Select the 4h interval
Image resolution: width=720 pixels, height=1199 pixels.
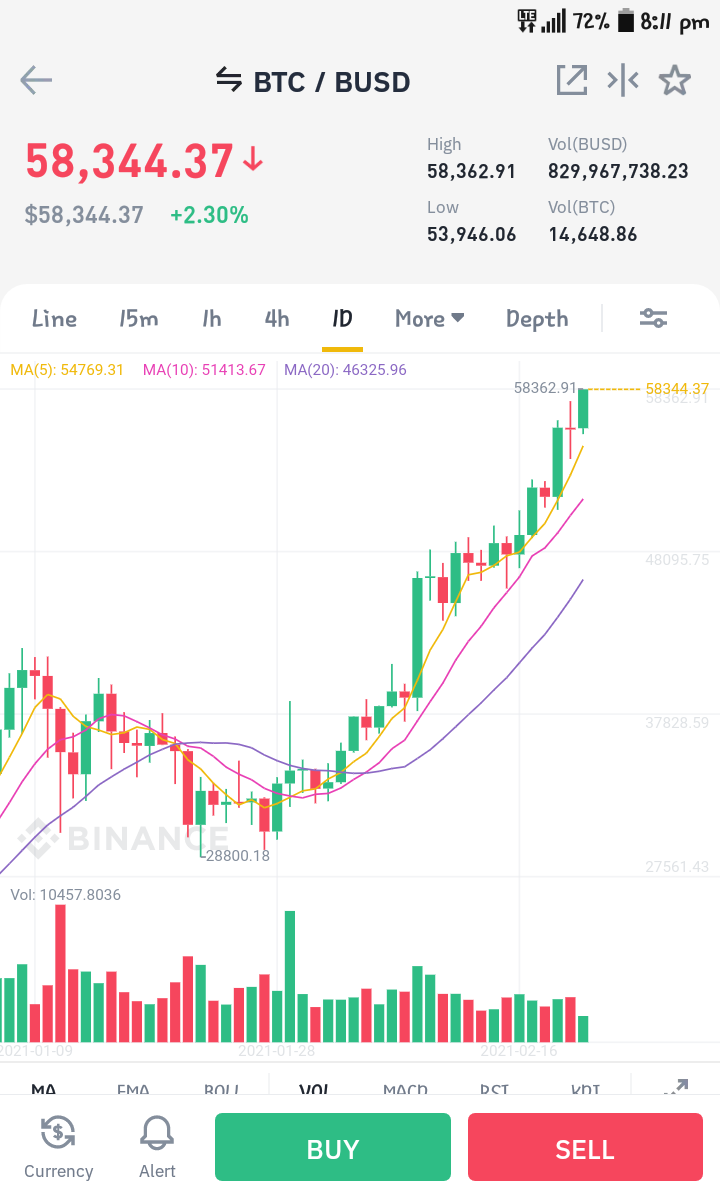point(277,318)
